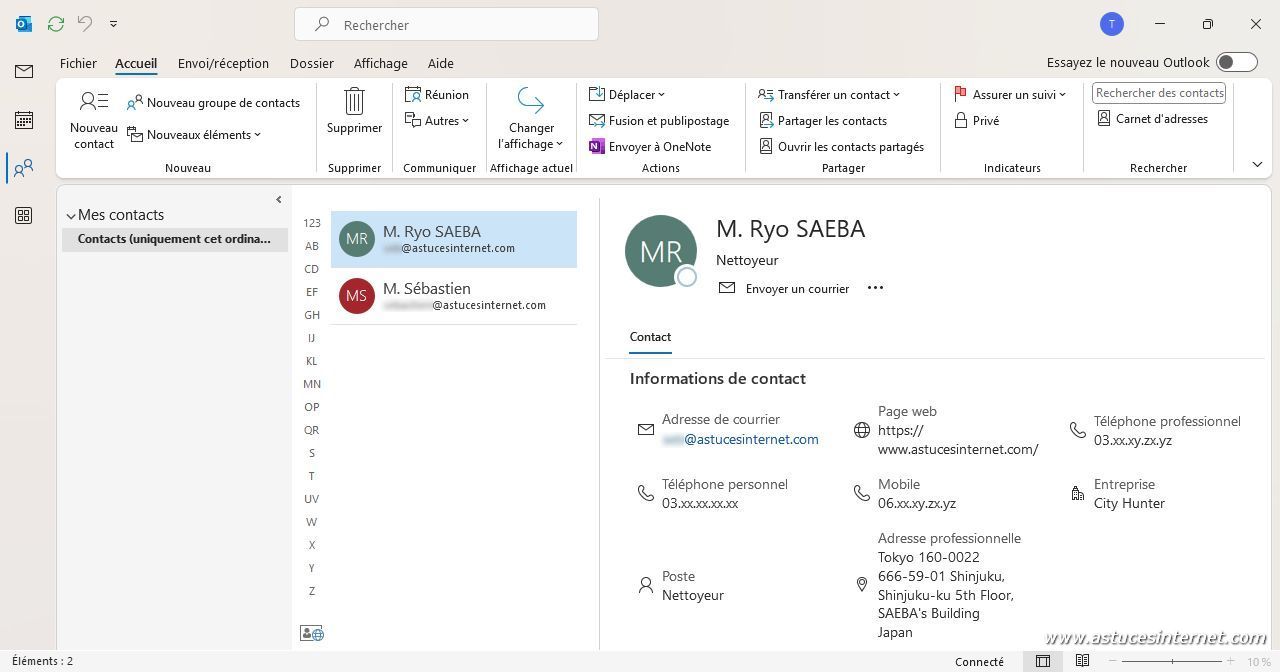Open the Calendar view in sidebar
This screenshot has height=672, width=1280.
[x=24, y=120]
